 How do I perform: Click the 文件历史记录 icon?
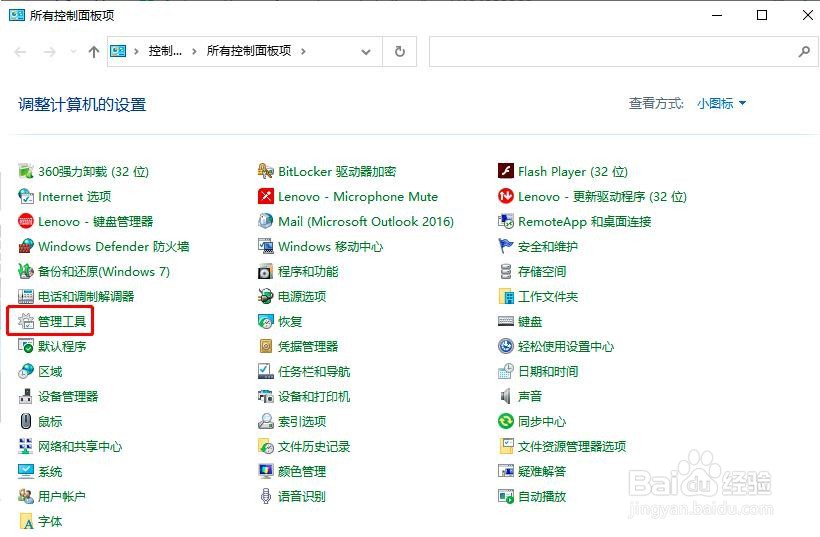point(266,446)
